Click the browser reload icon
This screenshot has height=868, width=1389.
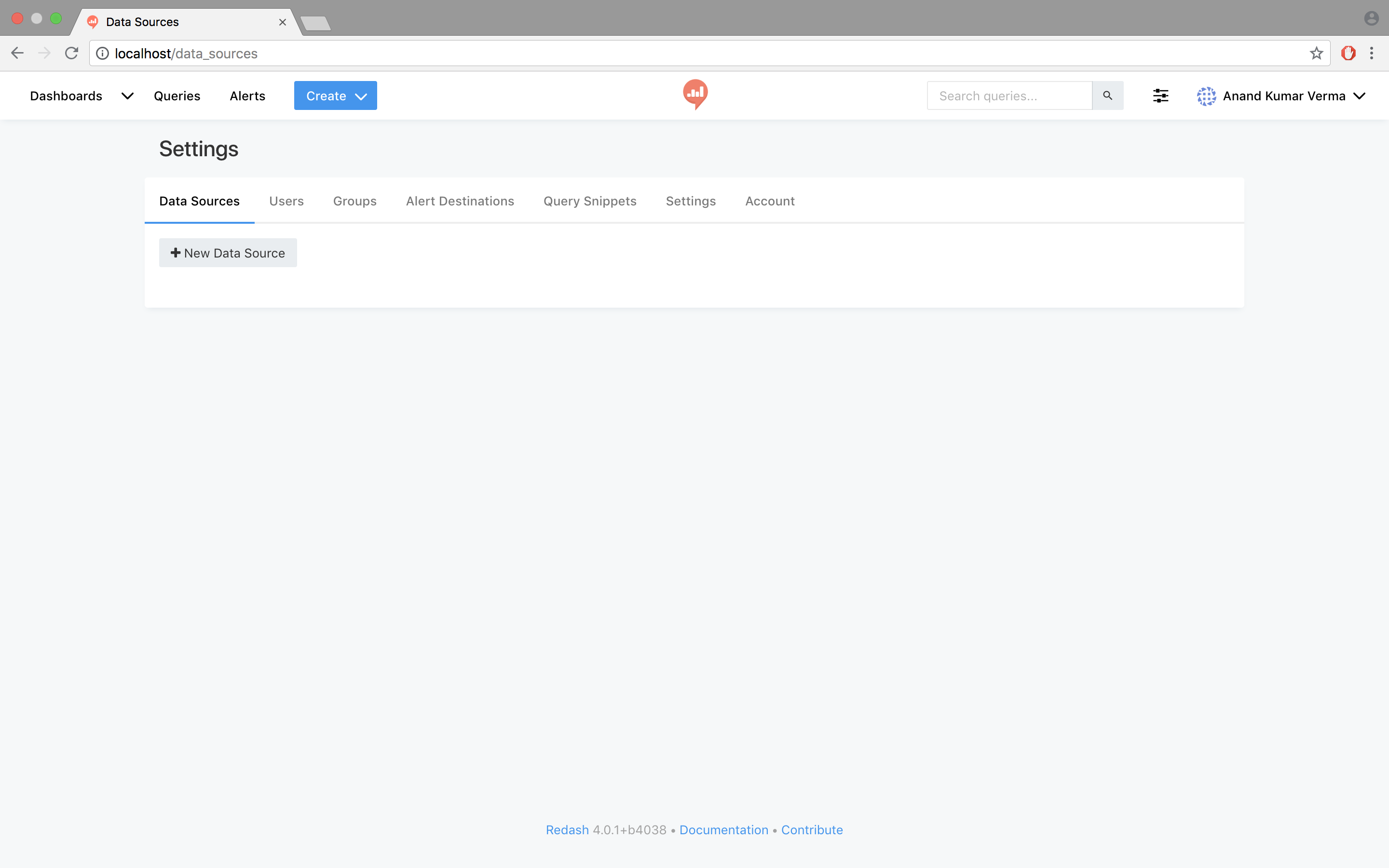point(72,53)
